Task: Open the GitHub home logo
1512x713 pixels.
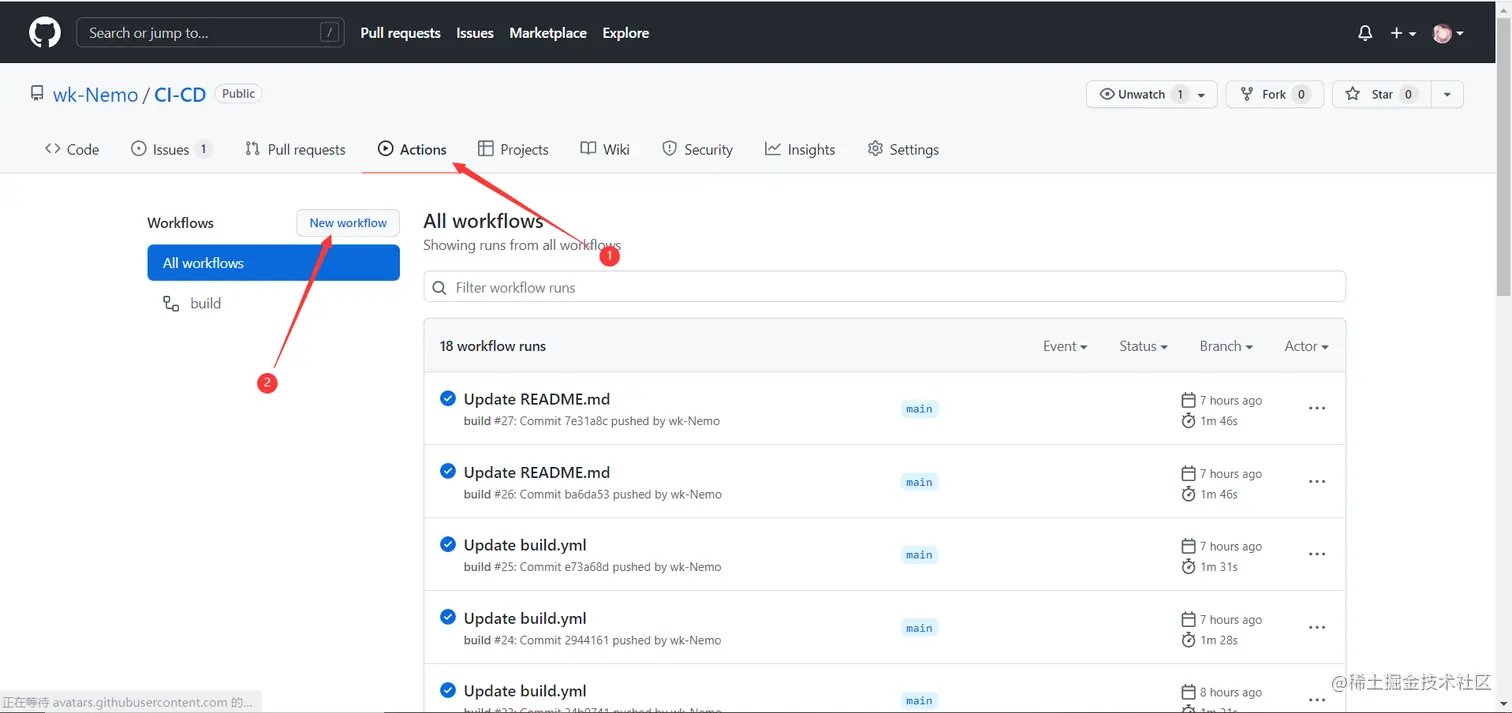Action: pos(45,33)
